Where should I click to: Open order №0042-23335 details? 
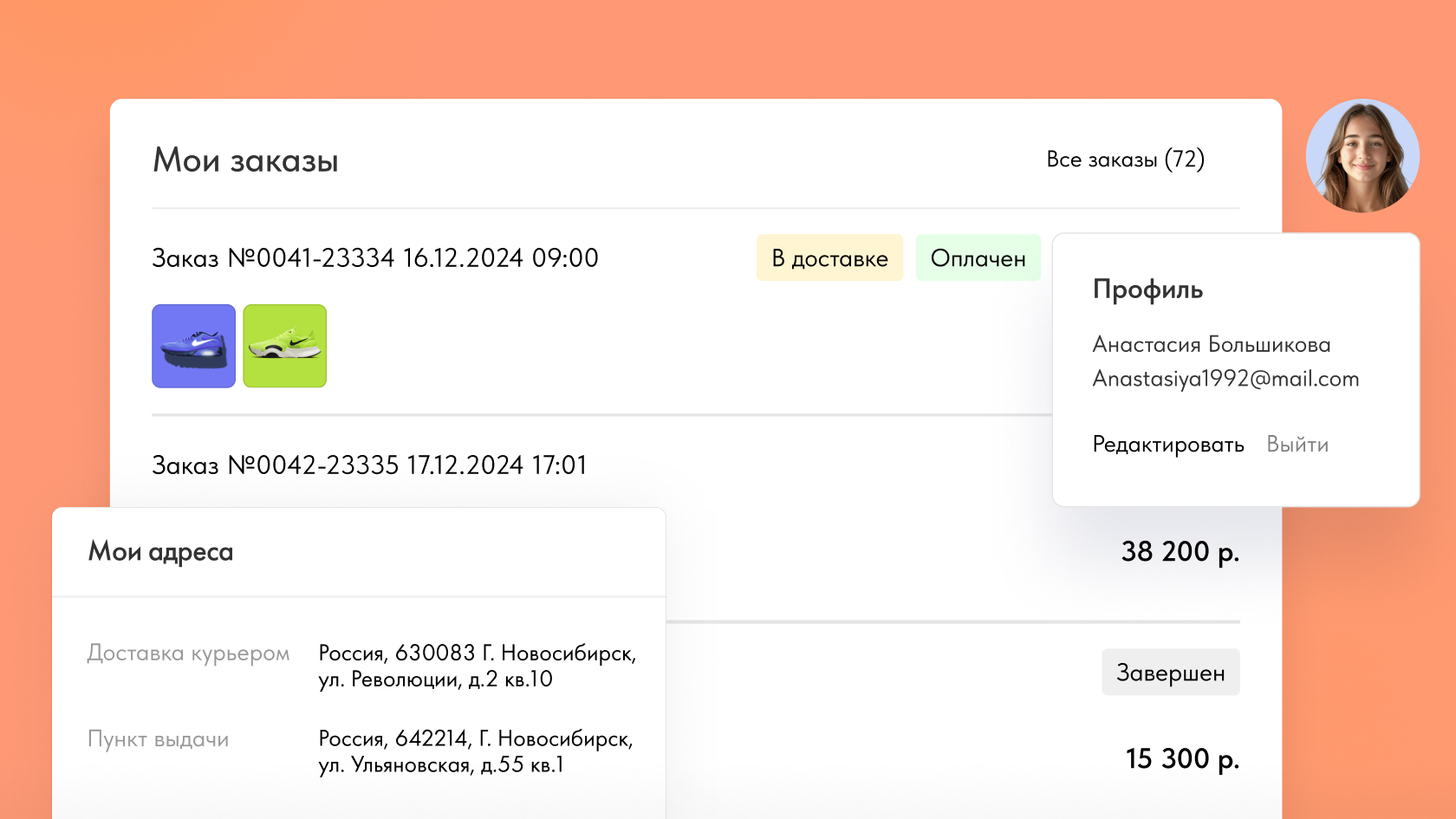tap(369, 465)
